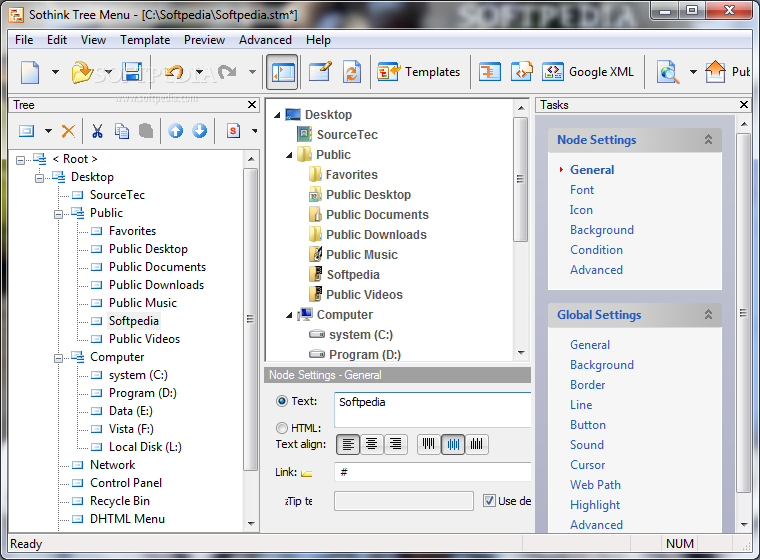
Task: Open the Advanced menu
Action: point(265,40)
